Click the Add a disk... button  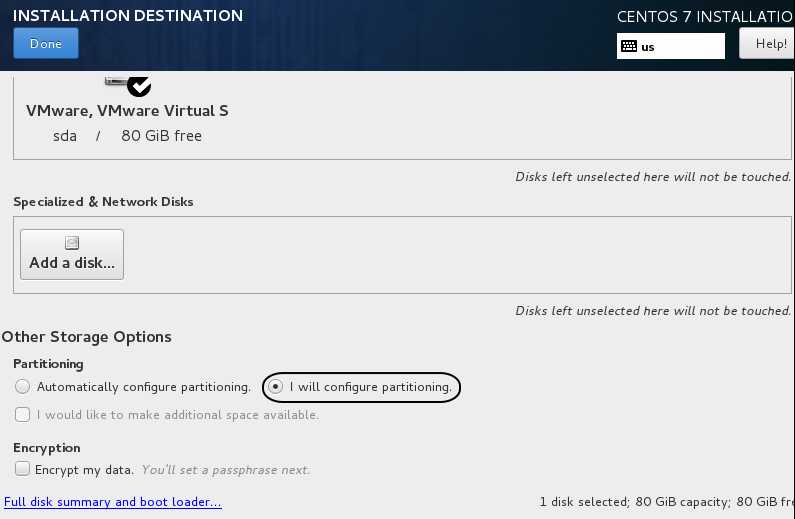coord(72,254)
